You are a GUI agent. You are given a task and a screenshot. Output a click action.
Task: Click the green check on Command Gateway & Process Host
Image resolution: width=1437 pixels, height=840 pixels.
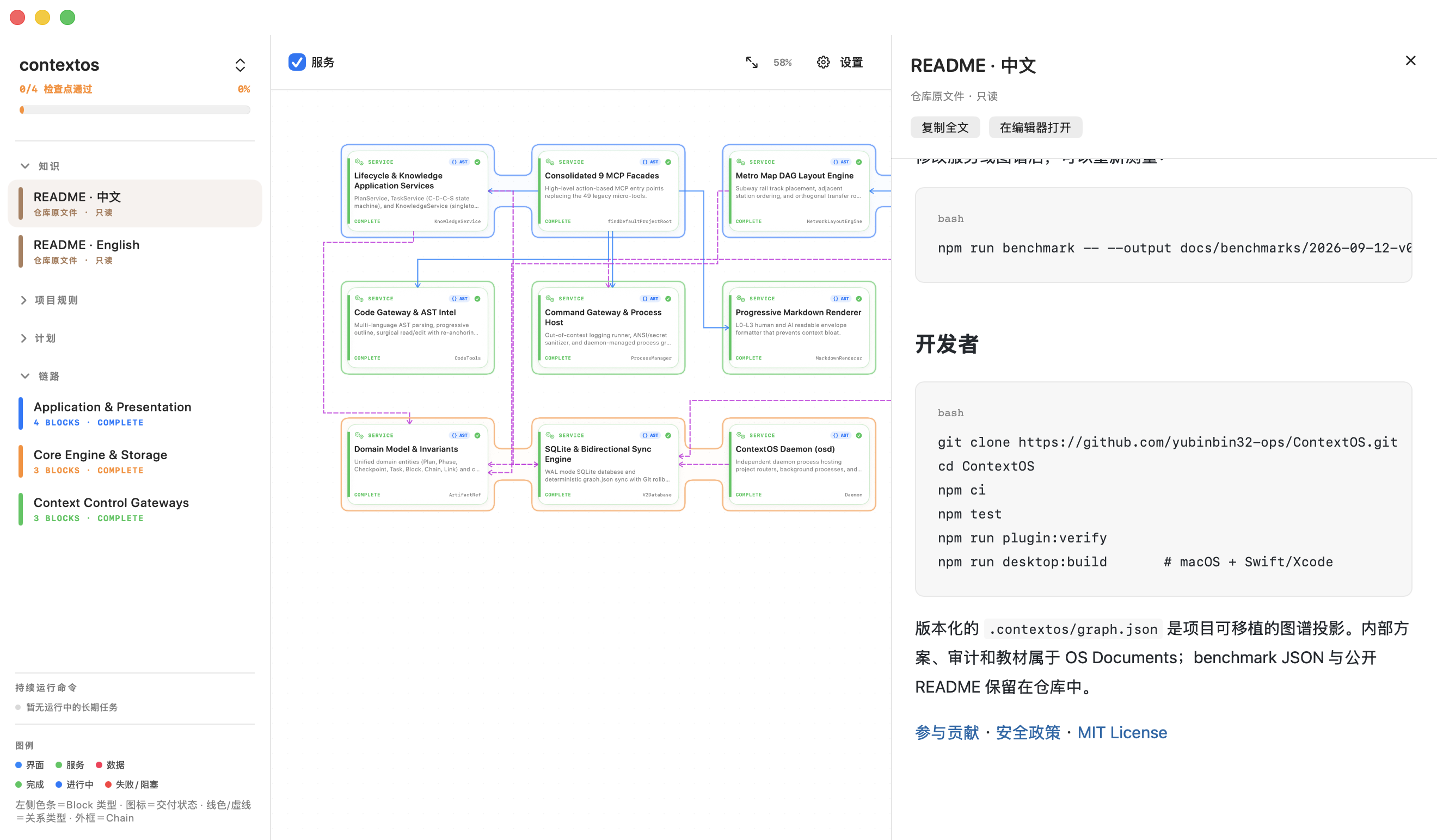[668, 299]
